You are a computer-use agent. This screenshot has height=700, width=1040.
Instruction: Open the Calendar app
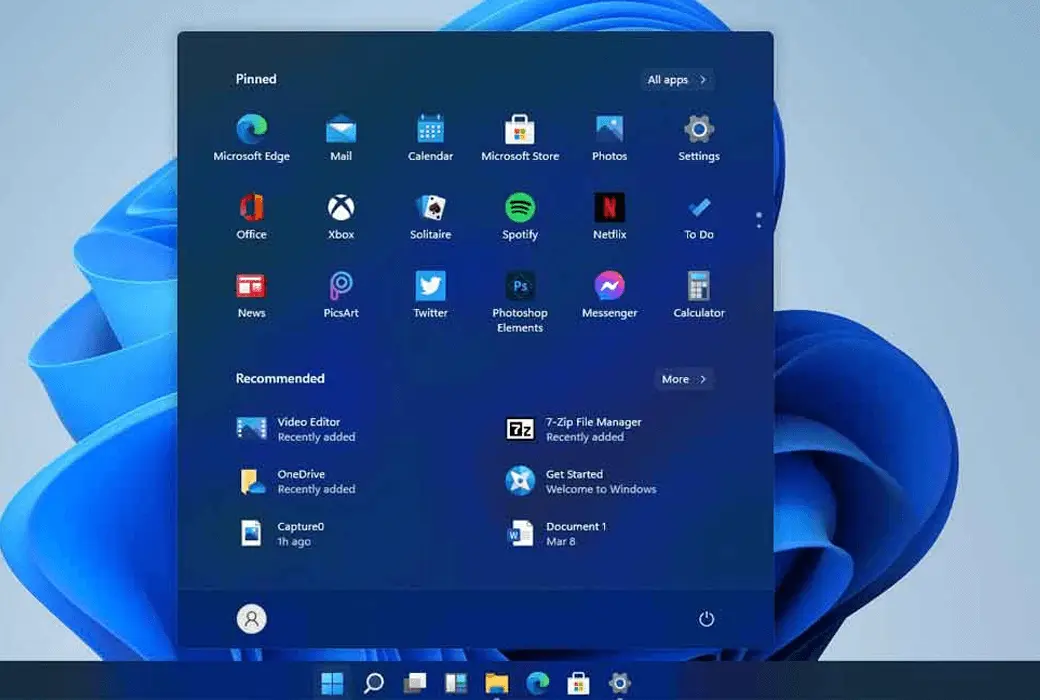coord(430,138)
